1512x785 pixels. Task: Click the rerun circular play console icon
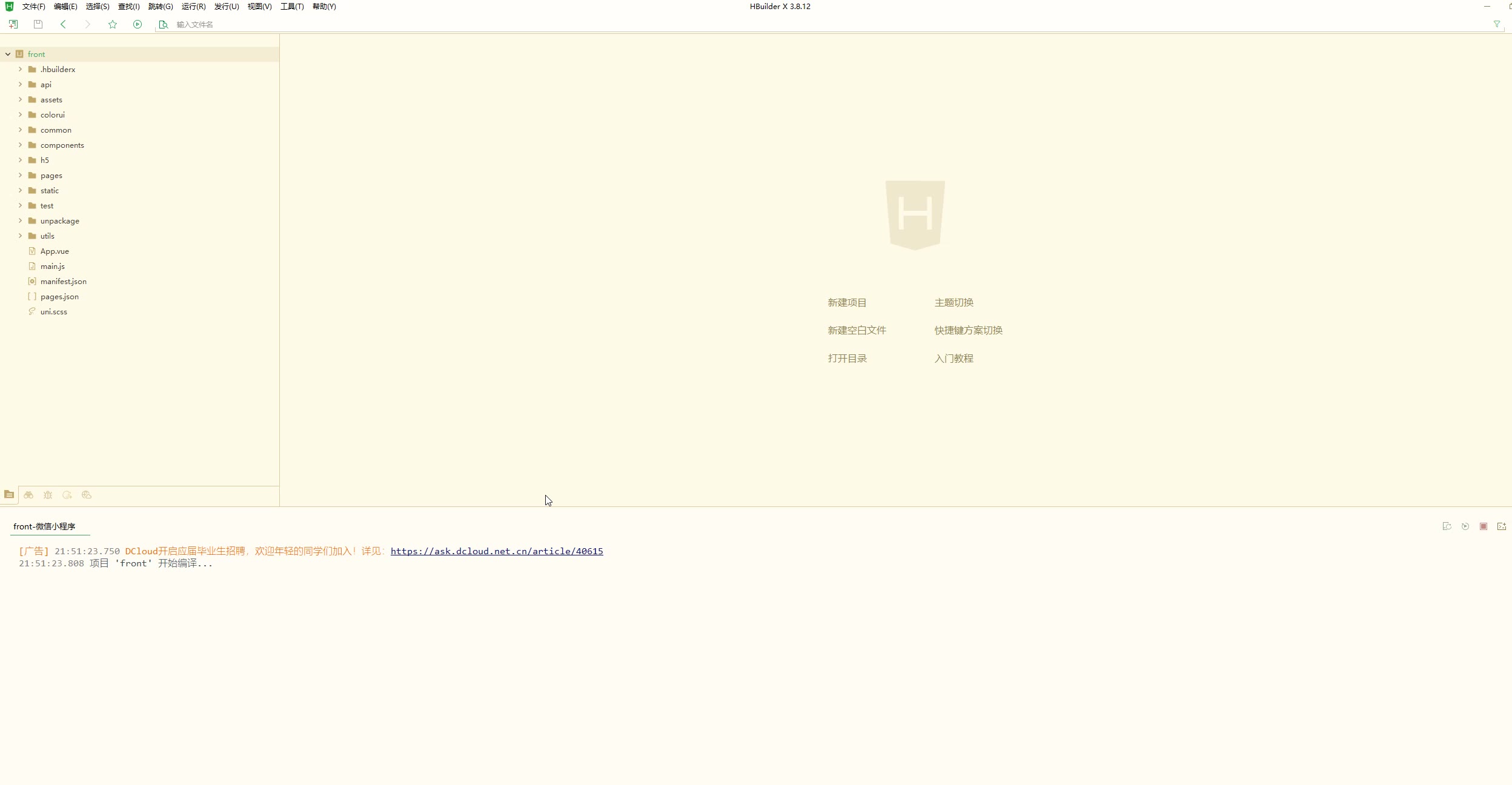pyautogui.click(x=1465, y=526)
